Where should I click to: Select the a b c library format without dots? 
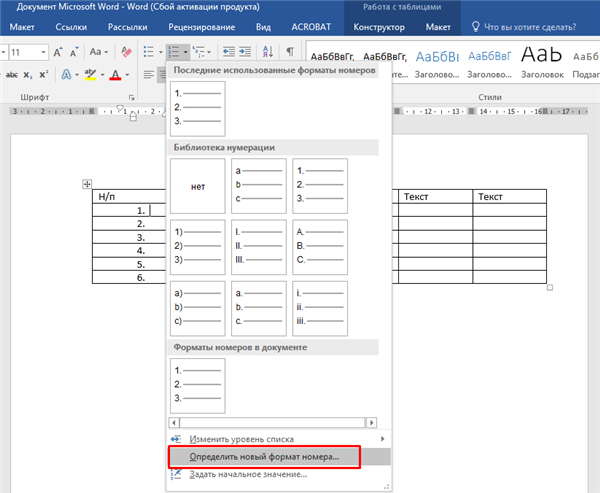point(259,186)
